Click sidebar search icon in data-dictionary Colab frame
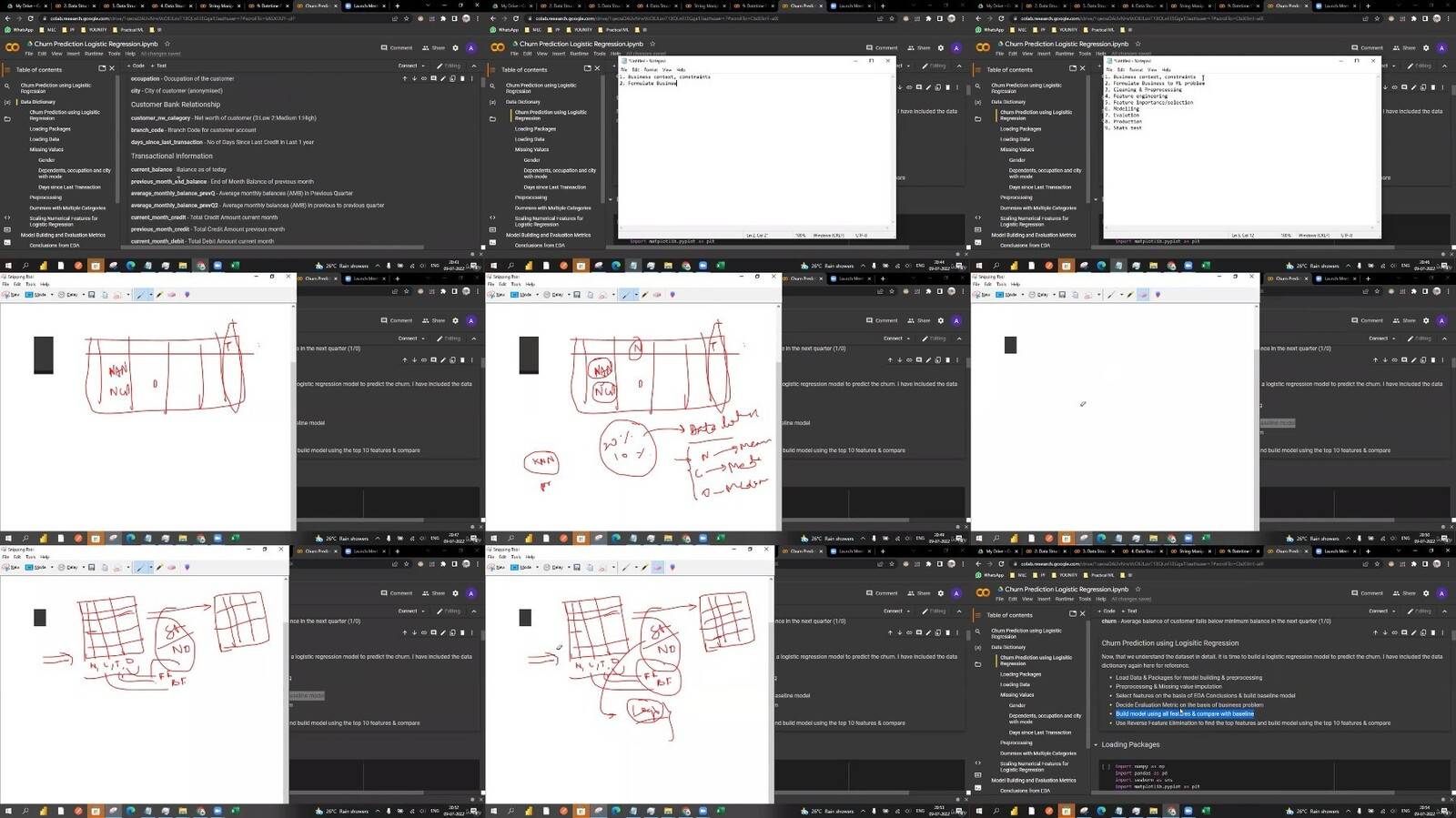 click(7, 86)
